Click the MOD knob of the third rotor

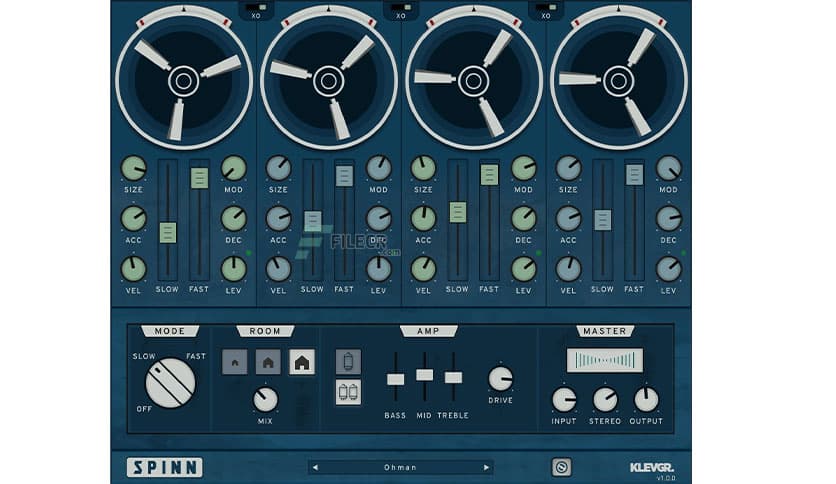[524, 168]
